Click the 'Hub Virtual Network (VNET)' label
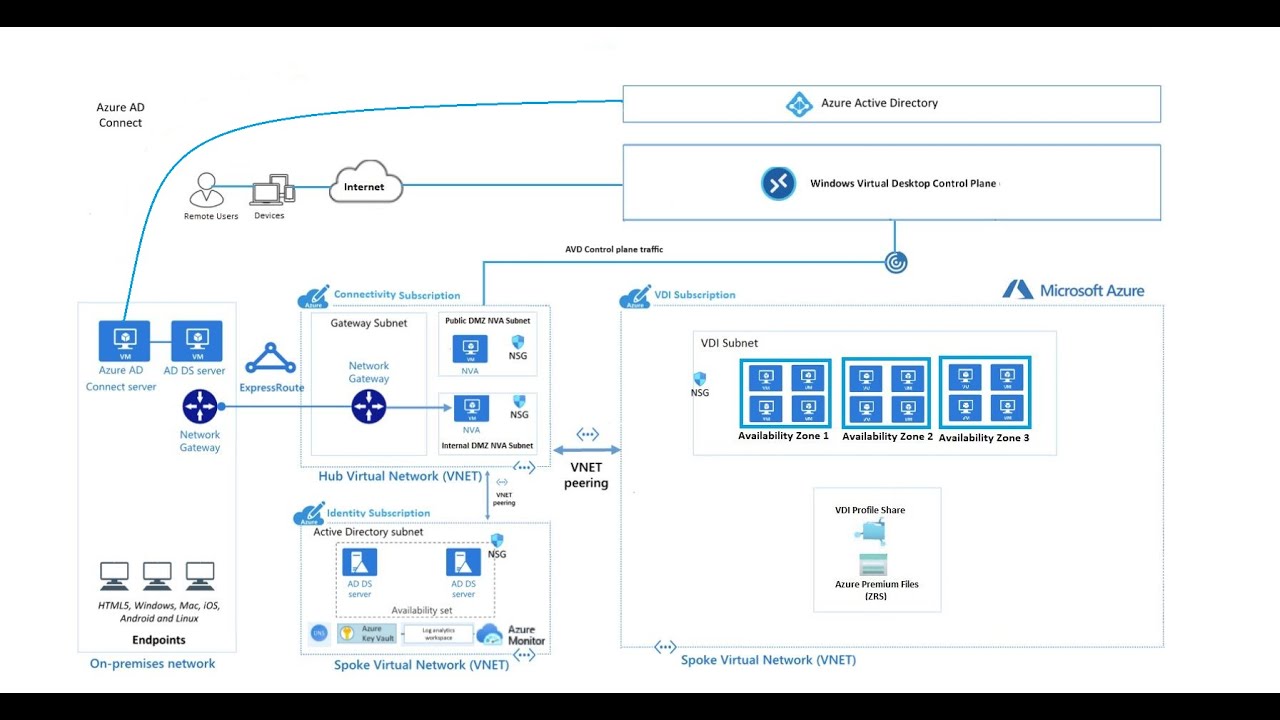Viewport: 1280px width, 720px height. (x=399, y=476)
